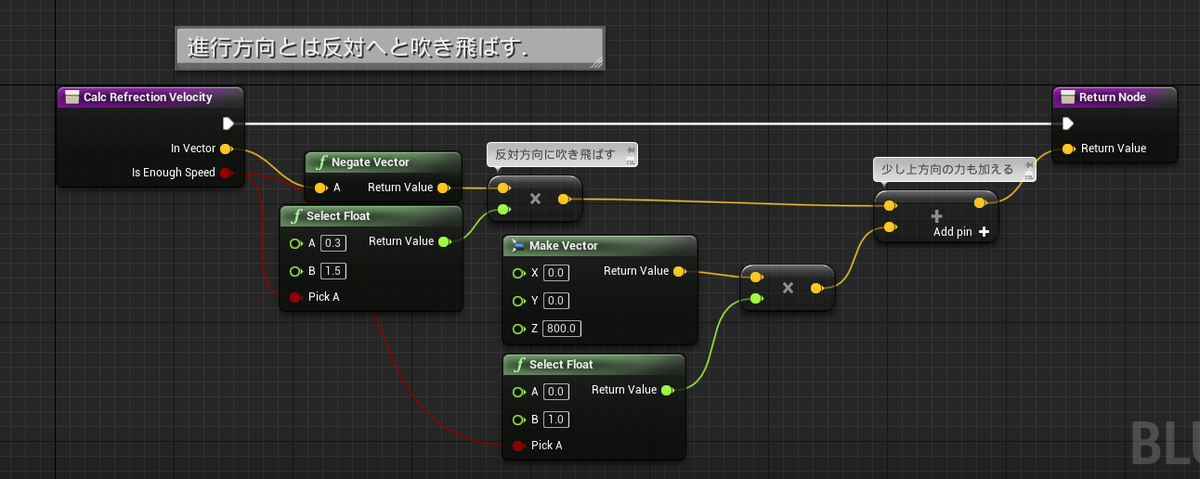Edit Make Vector Z value 800.0

point(562,329)
